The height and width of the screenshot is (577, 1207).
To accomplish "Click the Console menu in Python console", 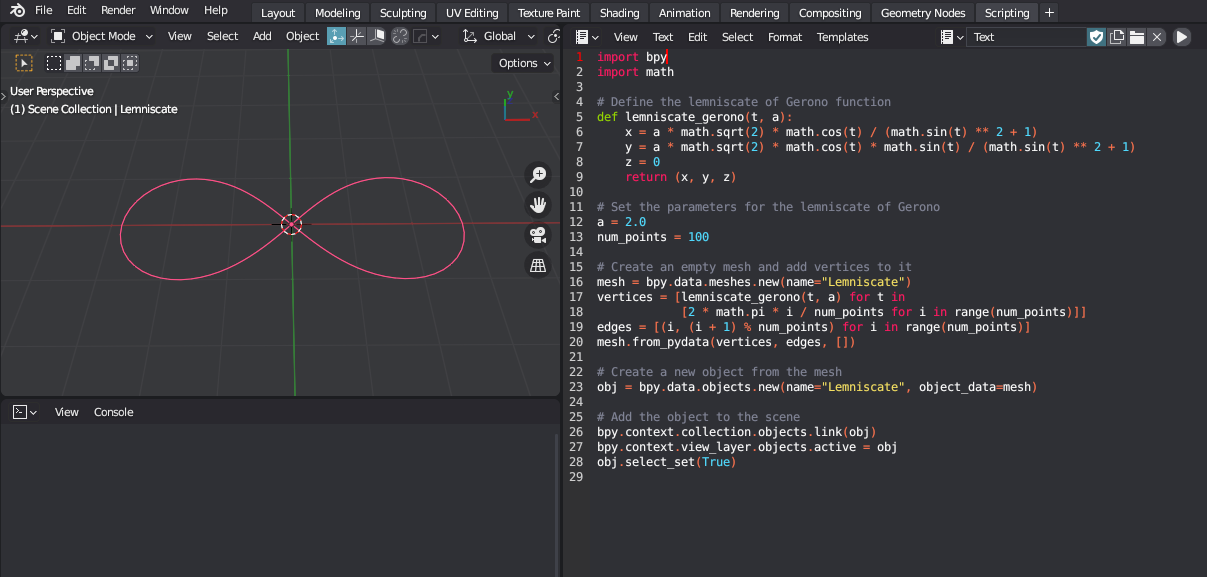I will click(113, 412).
